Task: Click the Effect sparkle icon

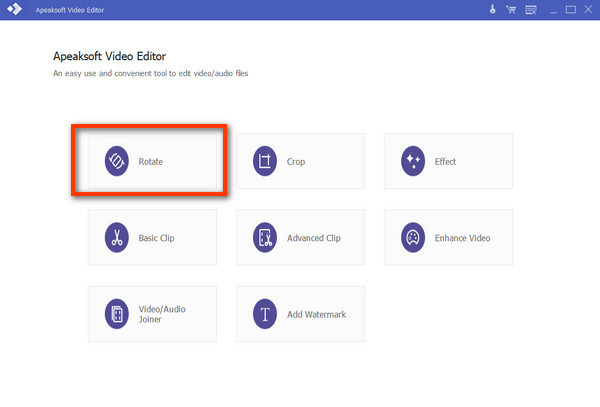Action: (x=413, y=161)
